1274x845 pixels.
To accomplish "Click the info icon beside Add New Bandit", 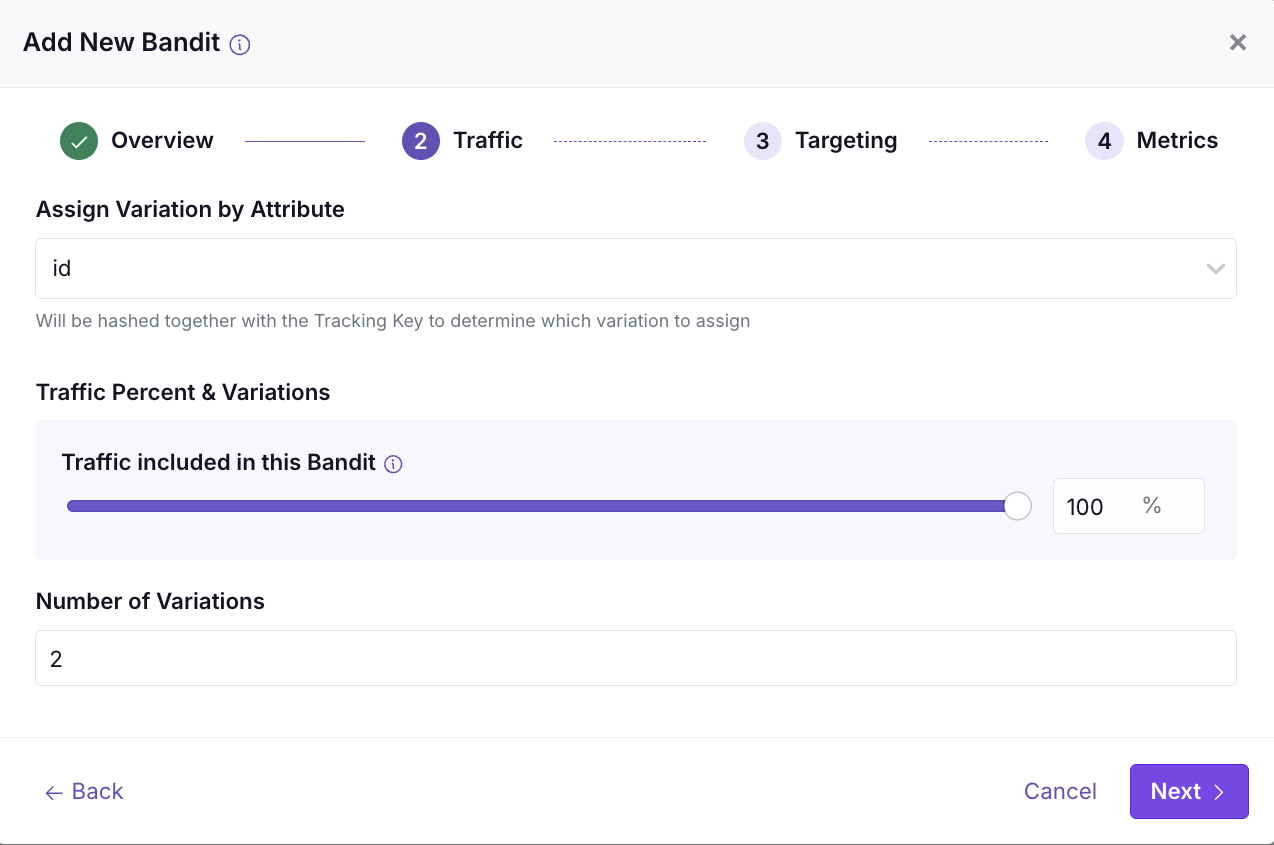I will (239, 44).
